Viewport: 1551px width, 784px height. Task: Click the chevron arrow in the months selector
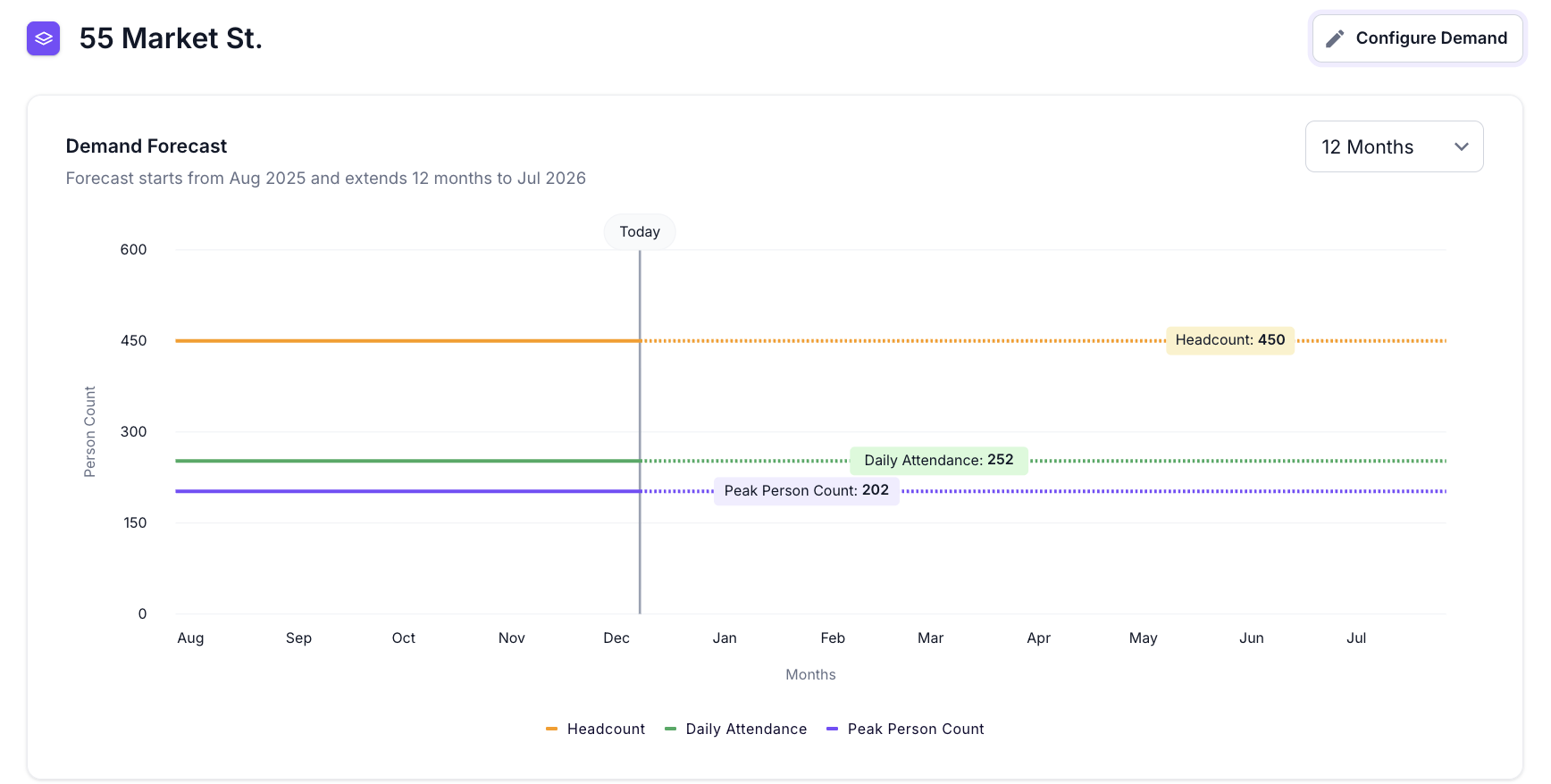point(1462,146)
